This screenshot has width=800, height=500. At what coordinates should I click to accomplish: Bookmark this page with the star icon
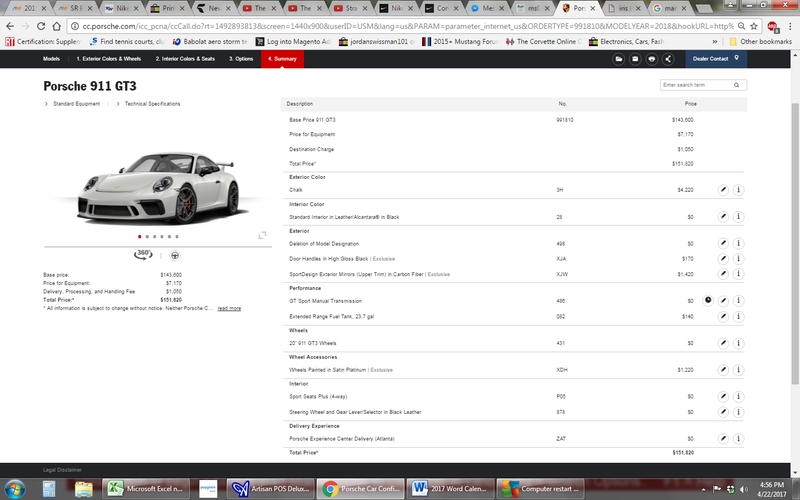point(754,26)
